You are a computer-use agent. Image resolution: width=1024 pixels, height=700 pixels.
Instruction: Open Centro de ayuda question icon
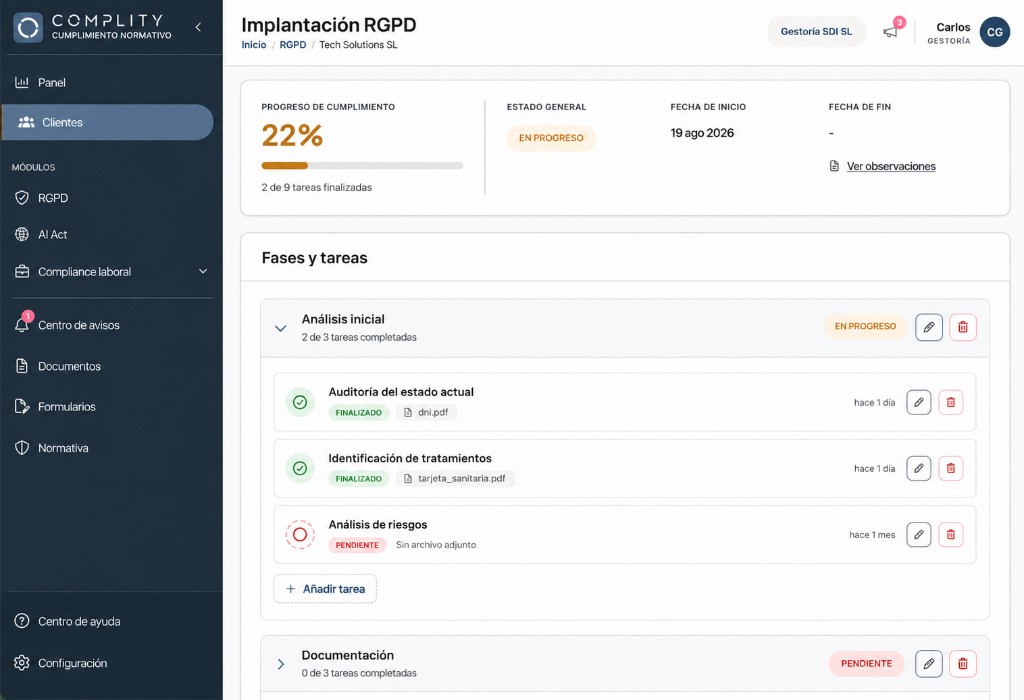22,621
